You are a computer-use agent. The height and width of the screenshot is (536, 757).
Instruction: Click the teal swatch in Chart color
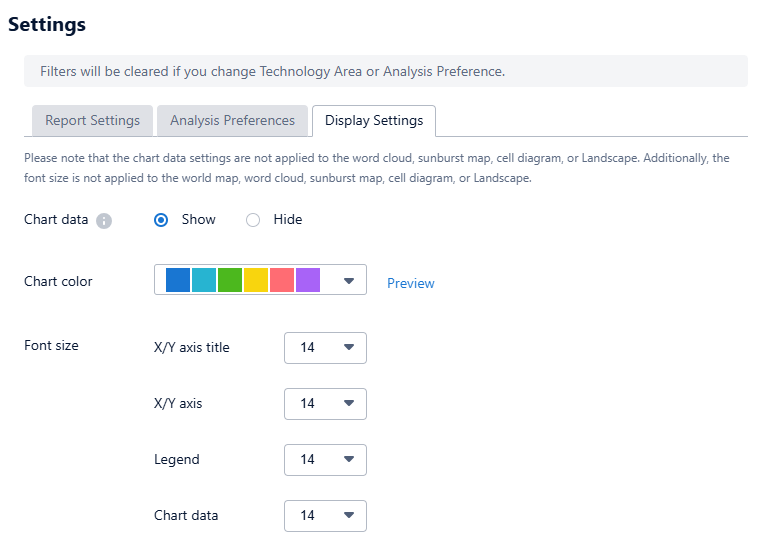pos(204,280)
